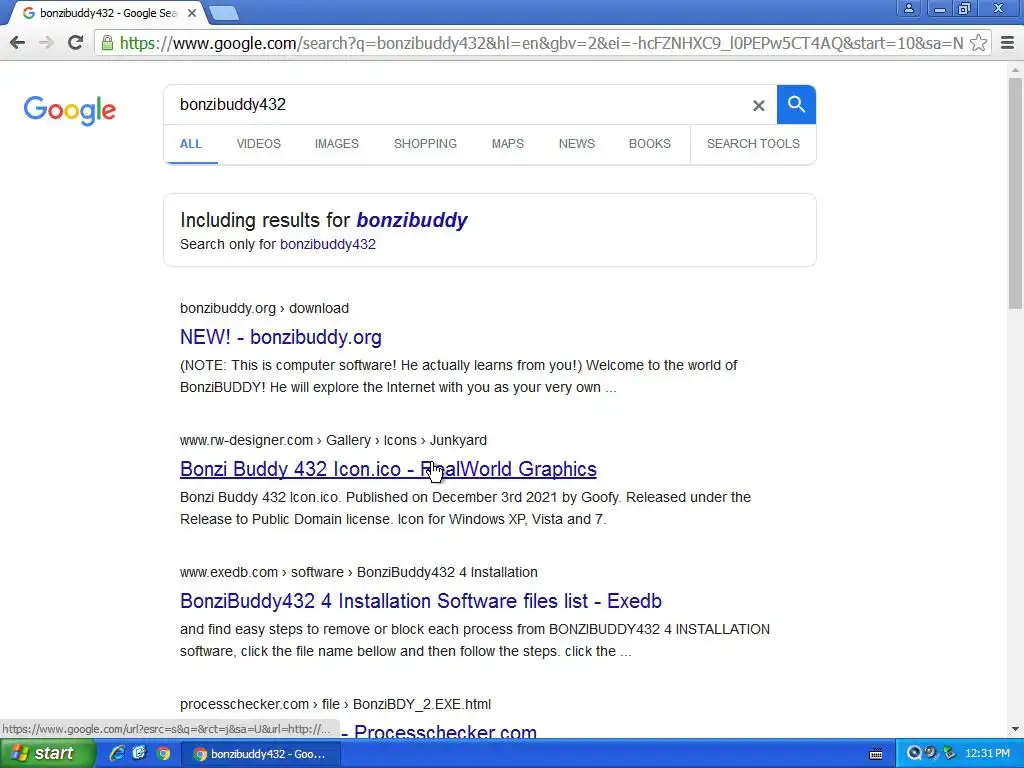Select the ALL results tab

tap(191, 144)
